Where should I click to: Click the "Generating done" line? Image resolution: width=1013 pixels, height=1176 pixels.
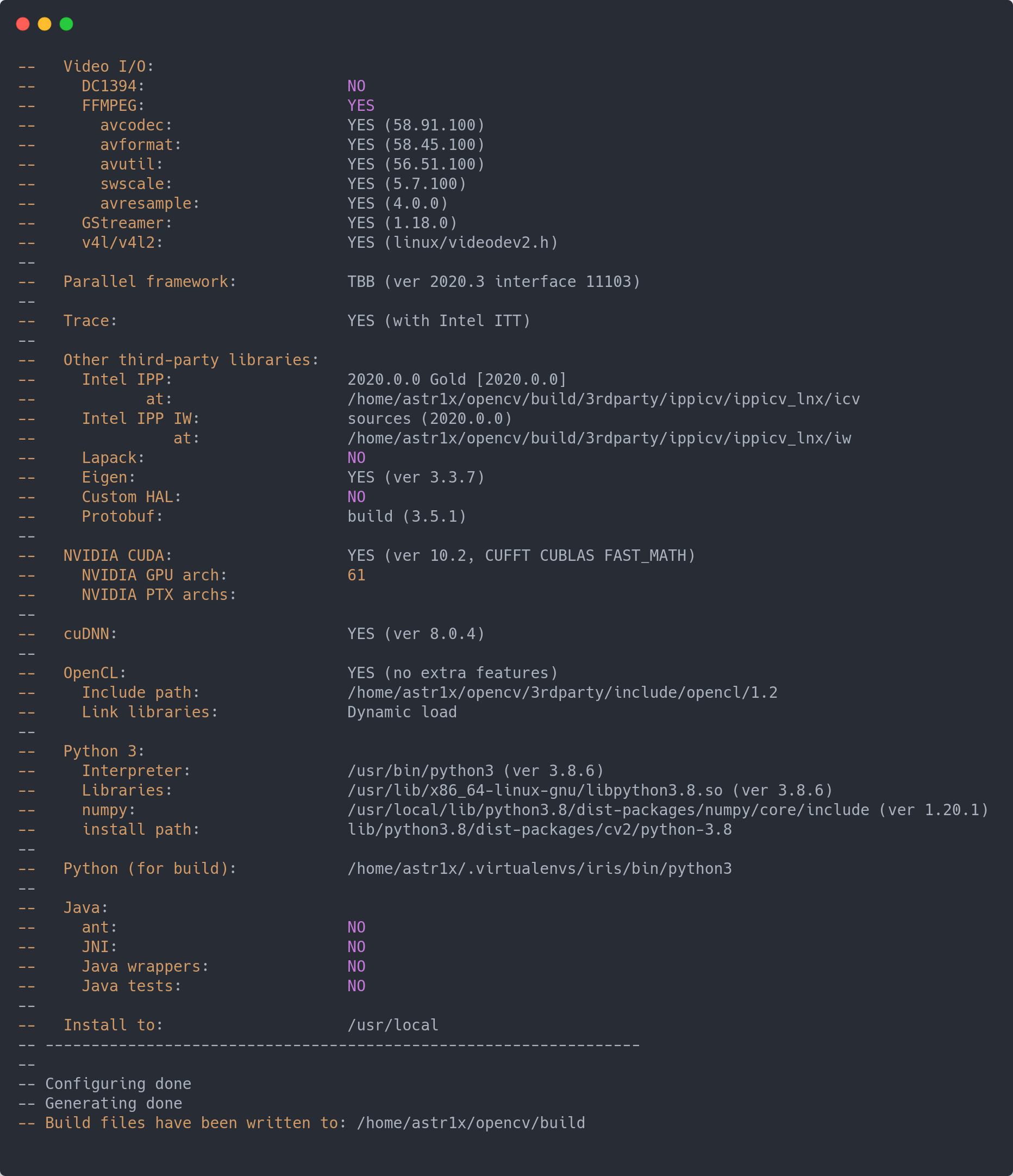pyautogui.click(x=114, y=1103)
